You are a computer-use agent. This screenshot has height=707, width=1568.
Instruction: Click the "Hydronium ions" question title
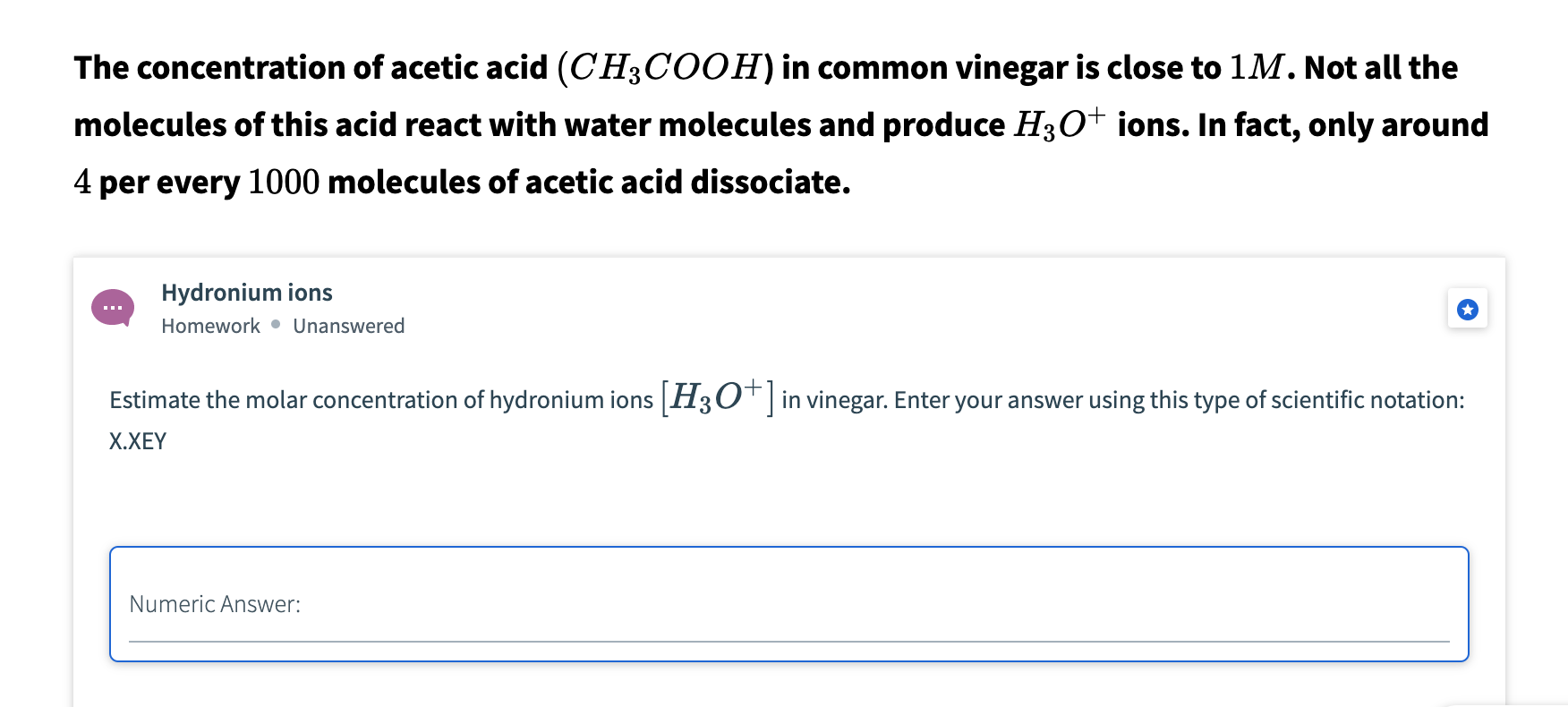tap(246, 293)
